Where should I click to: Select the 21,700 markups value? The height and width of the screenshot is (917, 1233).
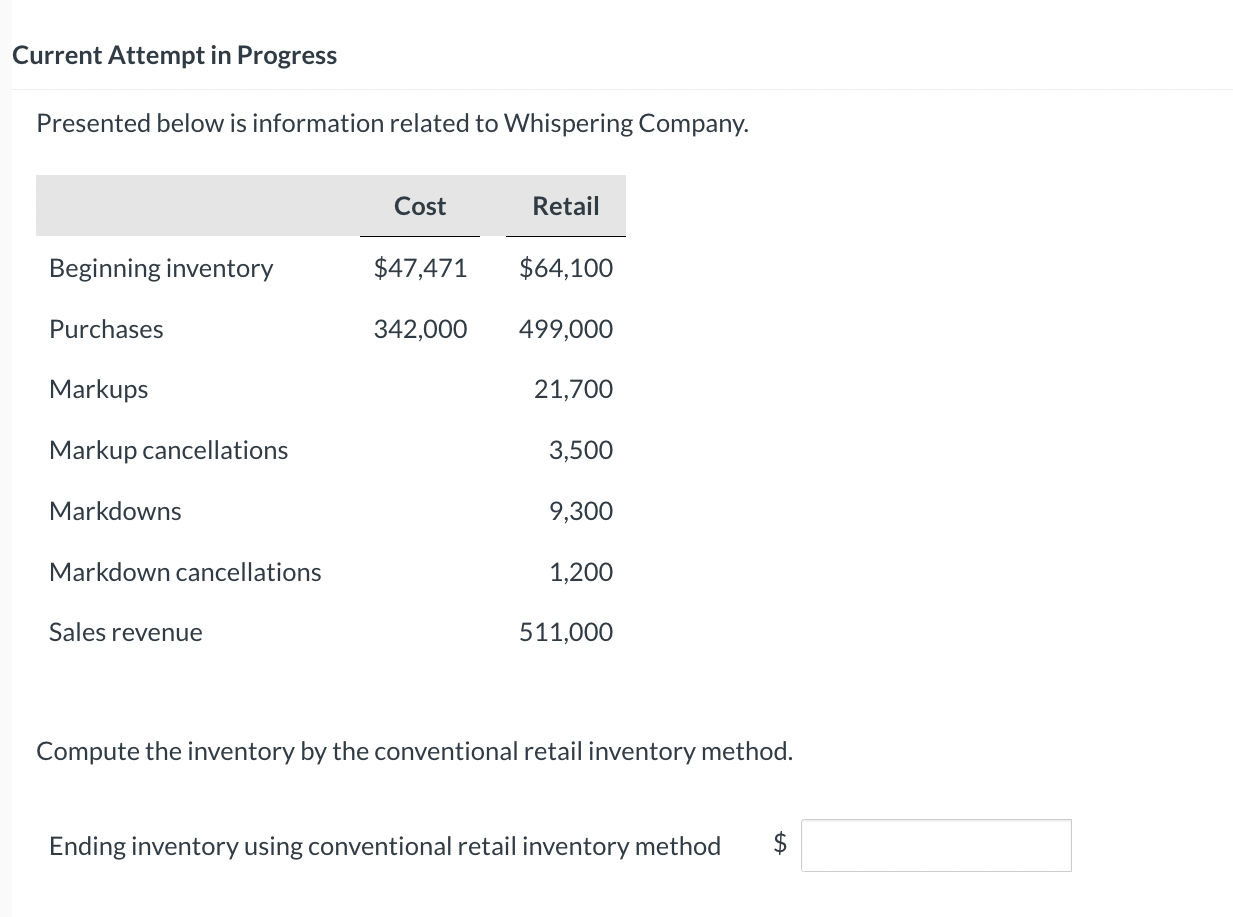[x=573, y=389]
